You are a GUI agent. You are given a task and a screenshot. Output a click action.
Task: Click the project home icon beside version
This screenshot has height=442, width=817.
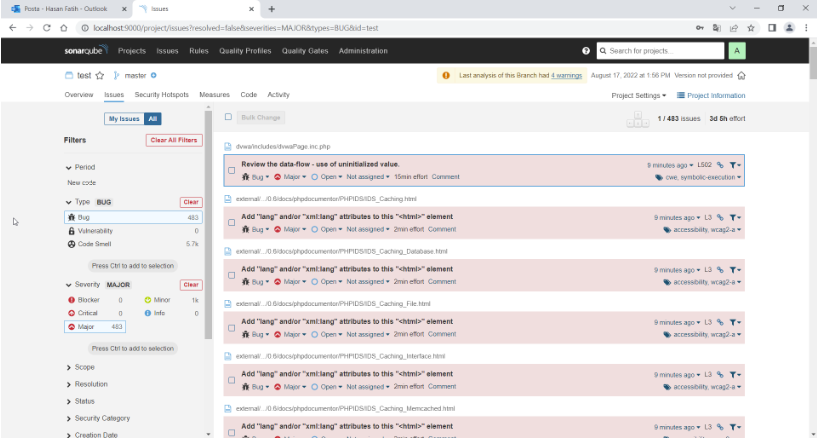[741, 75]
